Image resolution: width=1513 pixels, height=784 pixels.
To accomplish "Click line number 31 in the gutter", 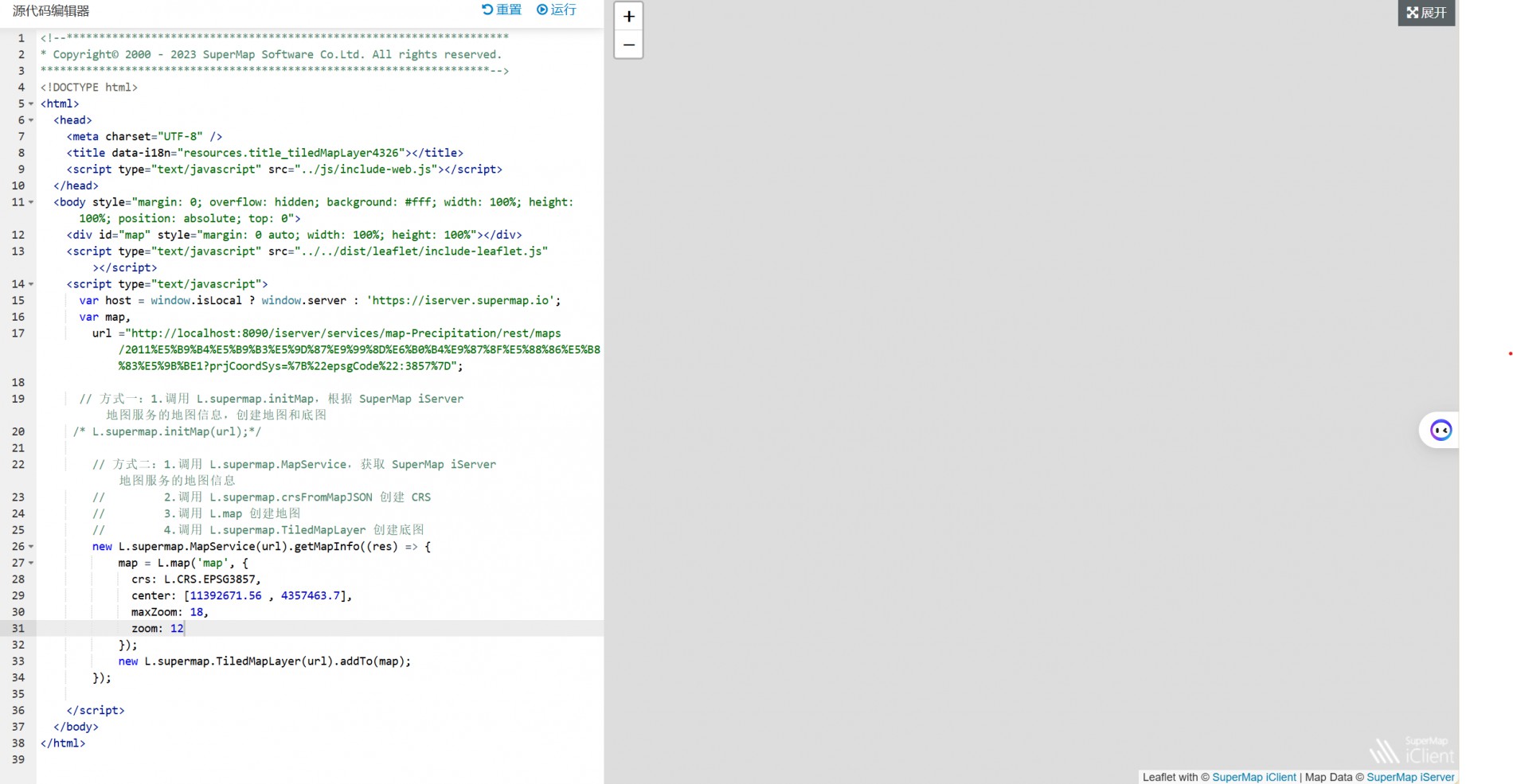I will pos(18,629).
